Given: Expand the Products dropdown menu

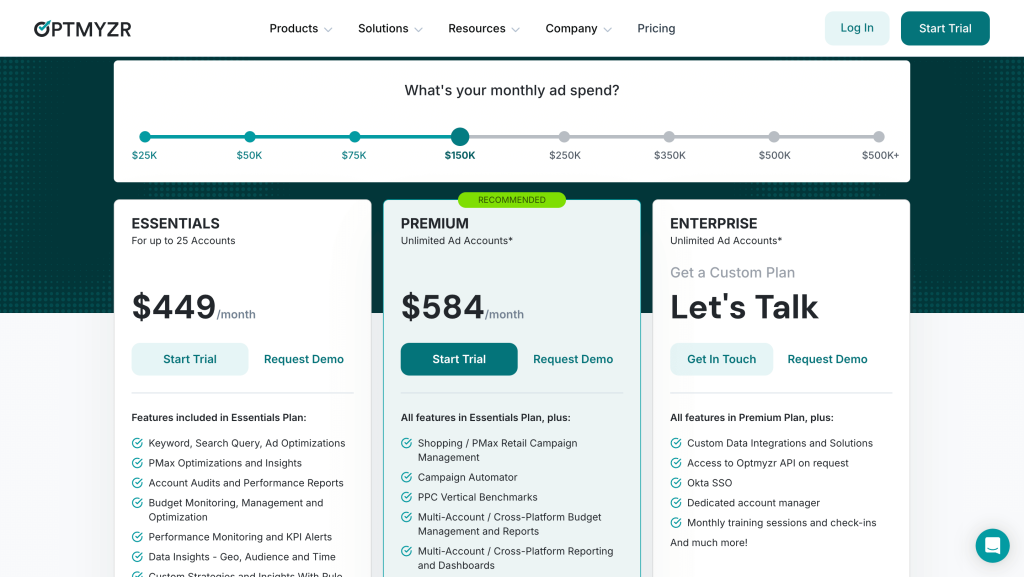Looking at the screenshot, I should (x=293, y=28).
